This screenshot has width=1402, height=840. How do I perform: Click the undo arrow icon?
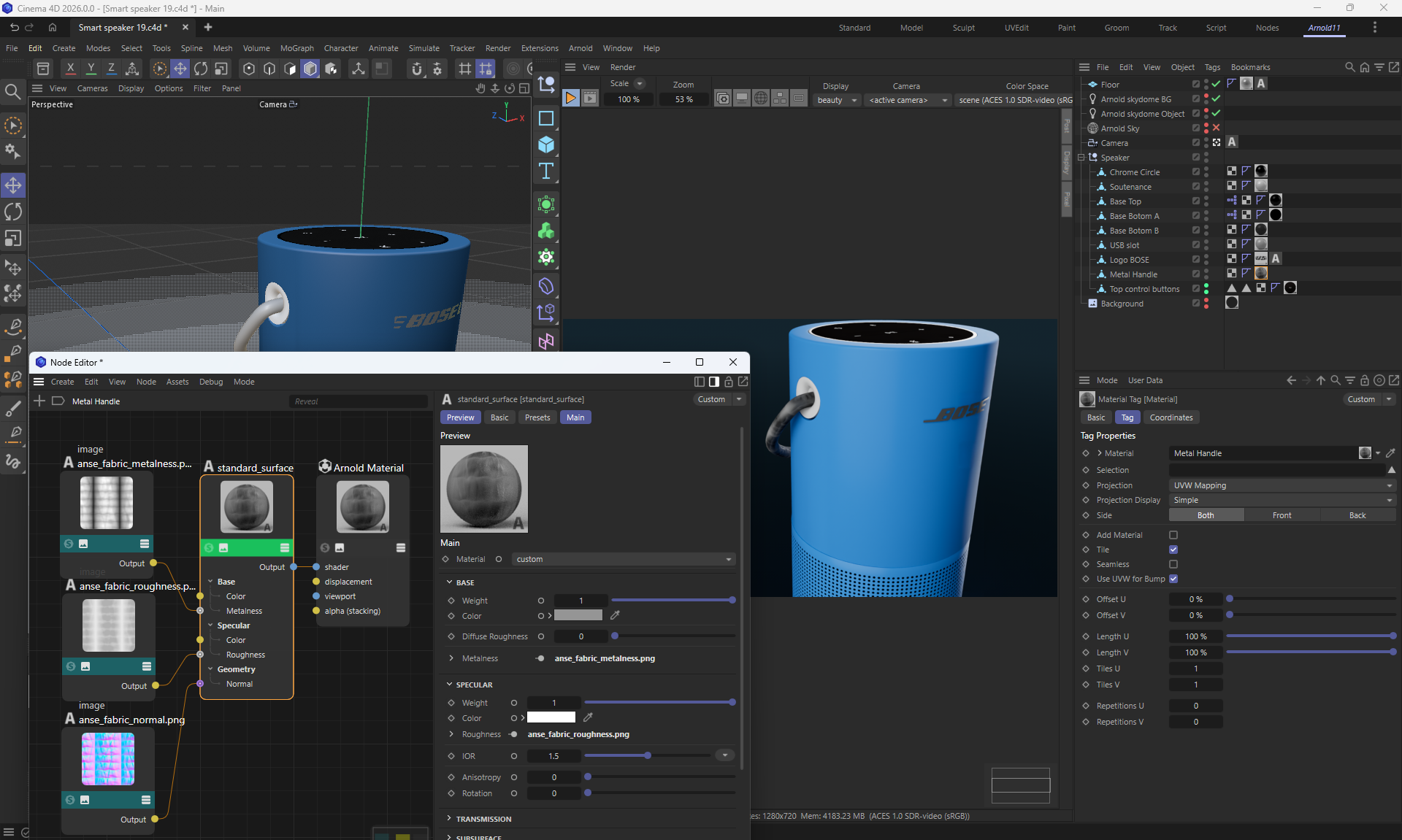click(15, 27)
